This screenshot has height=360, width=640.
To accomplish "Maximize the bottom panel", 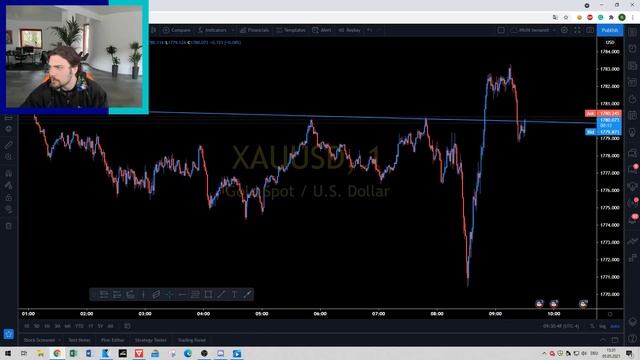I will (x=615, y=340).
